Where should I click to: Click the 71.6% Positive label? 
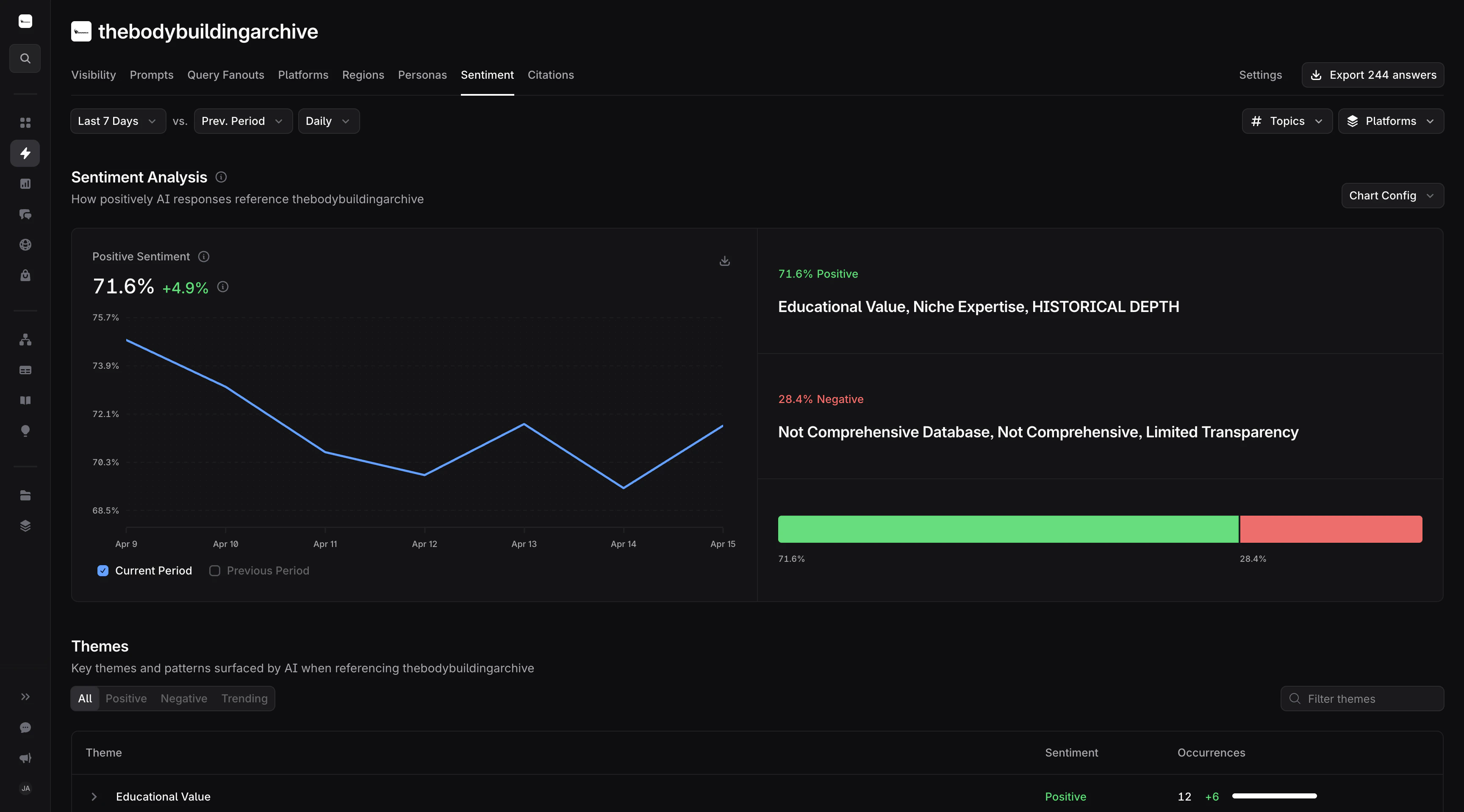(x=818, y=273)
